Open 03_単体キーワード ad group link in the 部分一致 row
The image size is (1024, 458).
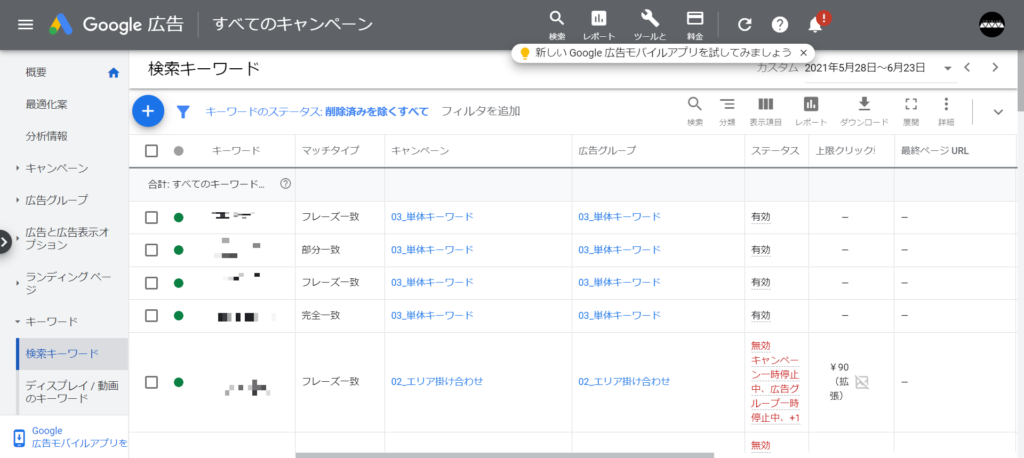pos(619,250)
